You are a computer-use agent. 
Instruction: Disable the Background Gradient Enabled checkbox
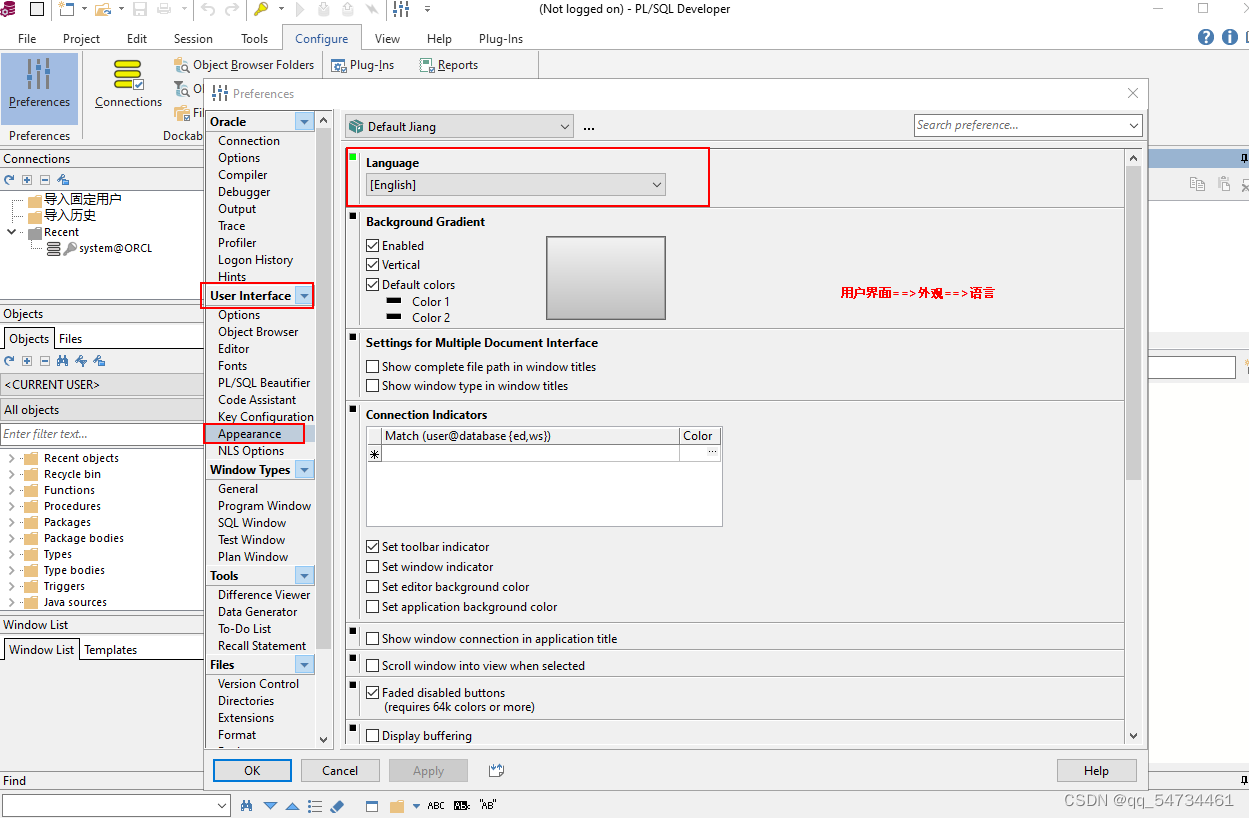(373, 245)
